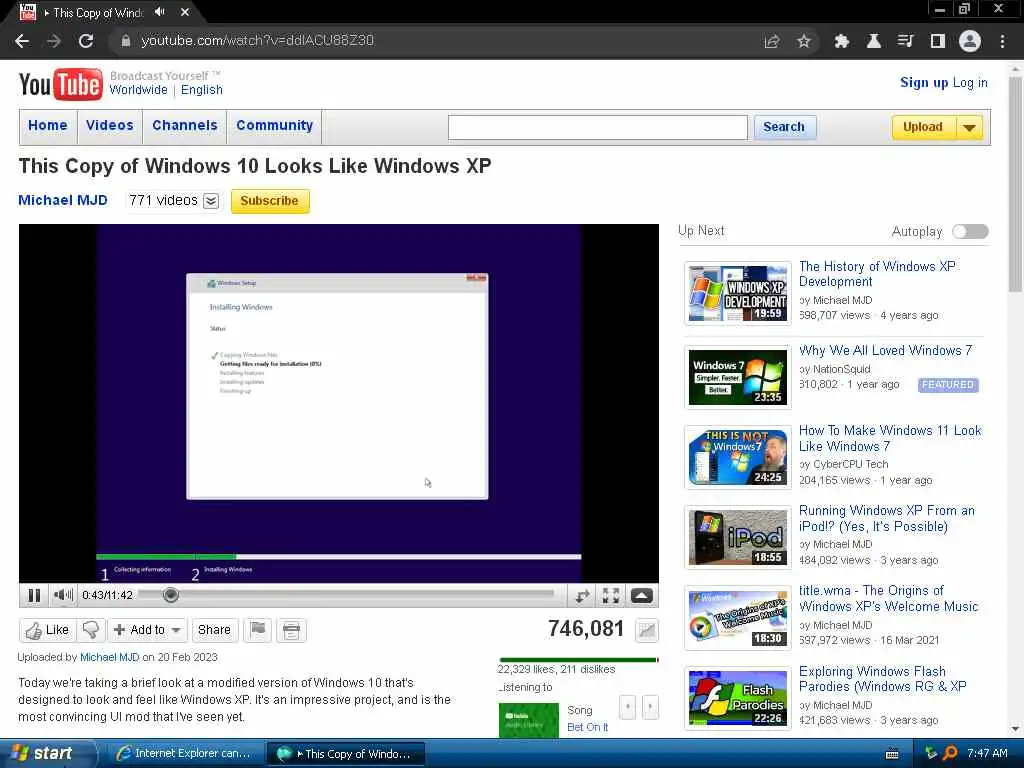Click Sign up link

[x=923, y=82]
